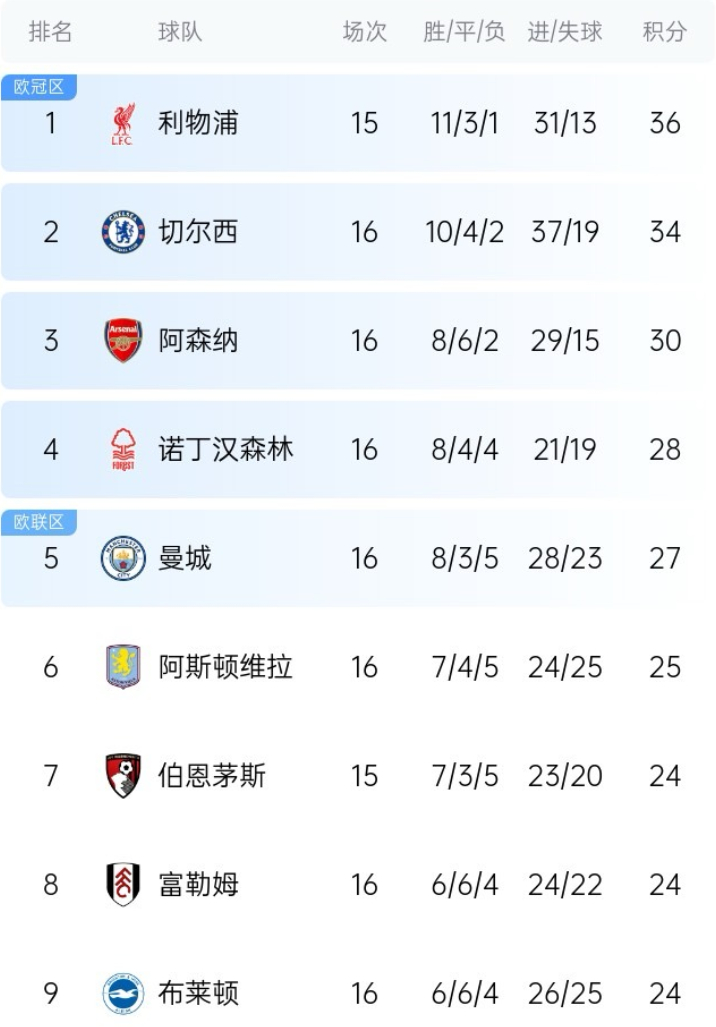This screenshot has height=1027, width=716.
Task: Open the 诺丁汉森林 team page link
Action: [x=225, y=449]
